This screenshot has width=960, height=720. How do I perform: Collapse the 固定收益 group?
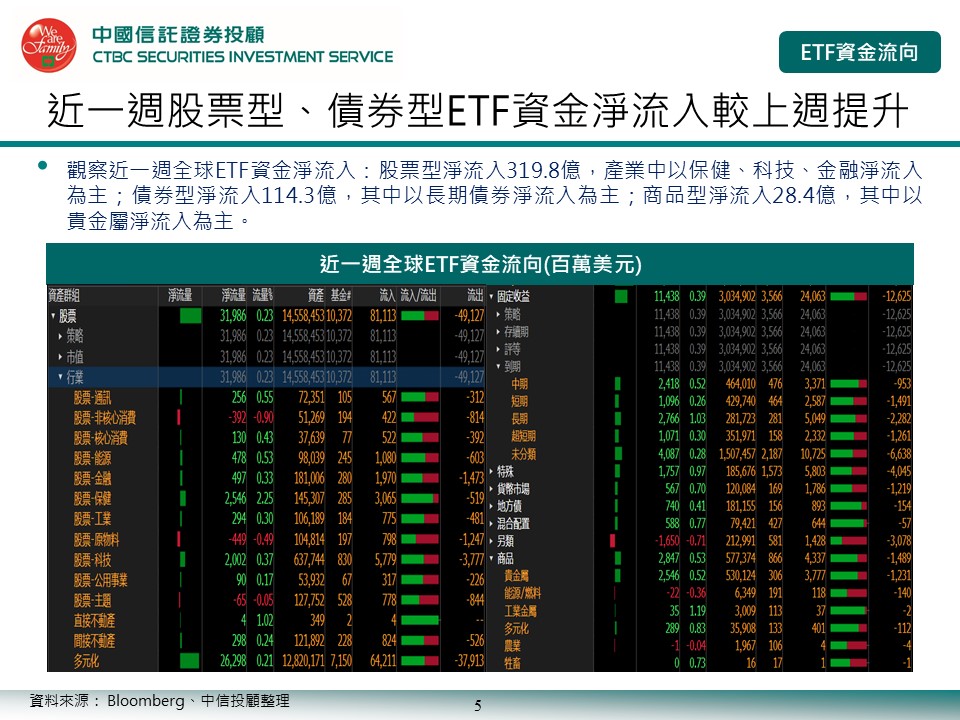pyautogui.click(x=490, y=297)
